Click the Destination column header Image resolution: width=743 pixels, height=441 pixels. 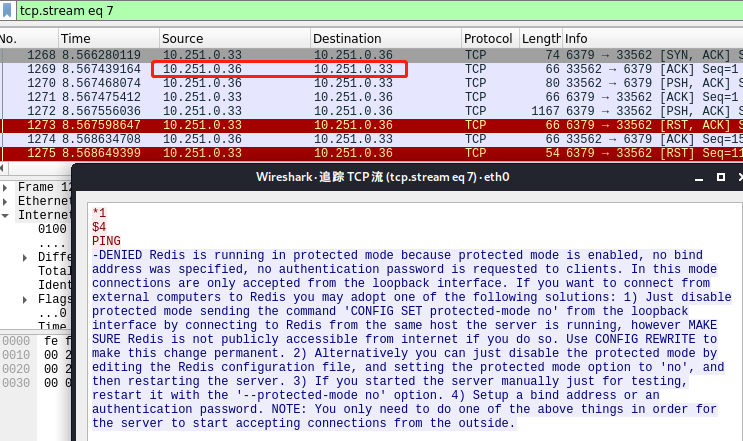click(x=383, y=38)
